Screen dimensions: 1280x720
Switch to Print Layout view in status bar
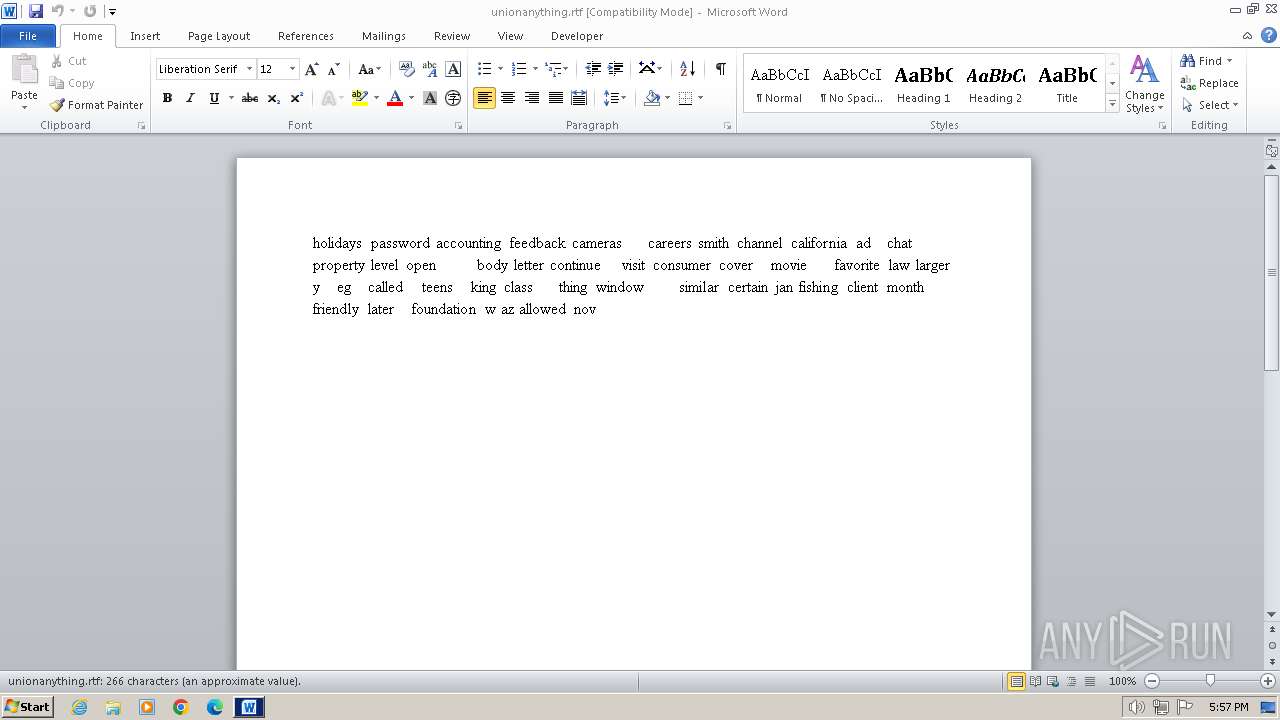click(1016, 681)
